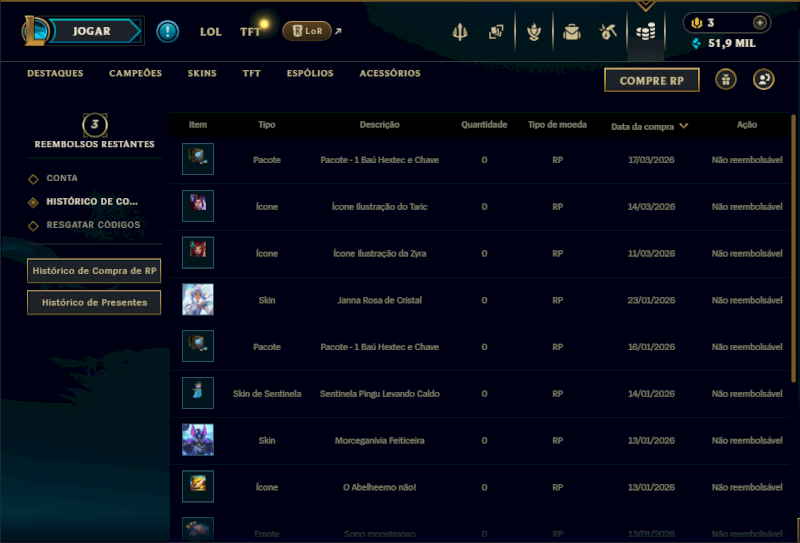800x543 pixels.
Task: Open the ESPÓLIOS store tab
Action: click(310, 73)
